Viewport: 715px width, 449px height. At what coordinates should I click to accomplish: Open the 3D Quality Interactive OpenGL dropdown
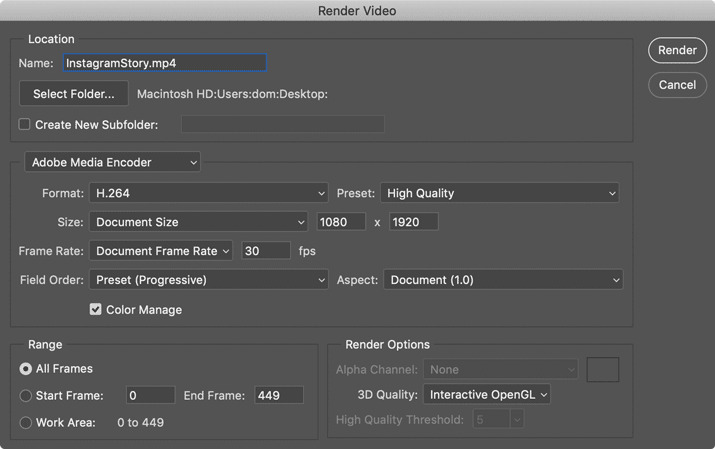[x=487, y=394]
